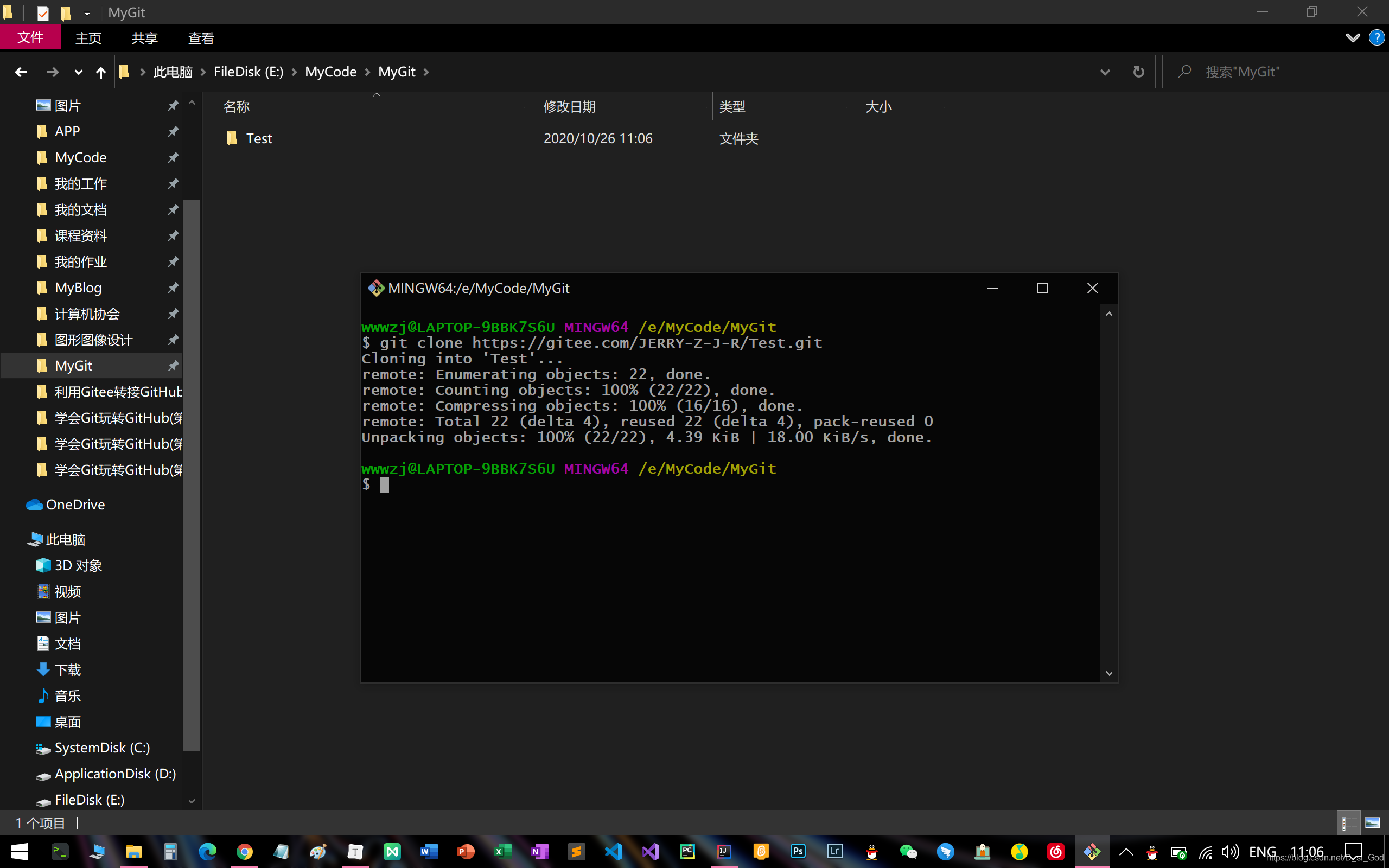Open recent locations dropdown arrow
The width and height of the screenshot is (1389, 868).
point(79,72)
